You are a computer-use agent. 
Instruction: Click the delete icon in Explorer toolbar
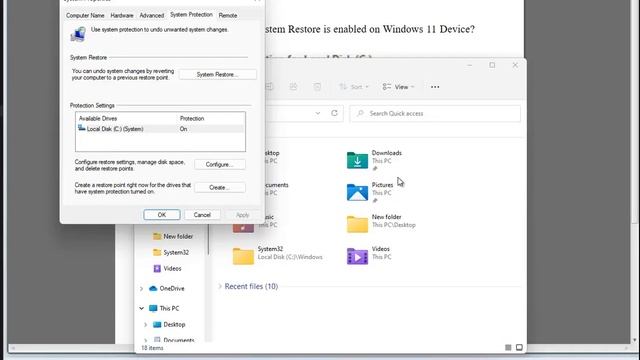pyautogui.click(x=317, y=87)
